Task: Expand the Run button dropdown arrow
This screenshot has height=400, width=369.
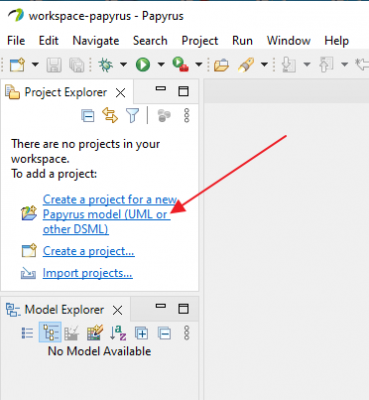Action: pos(161,64)
